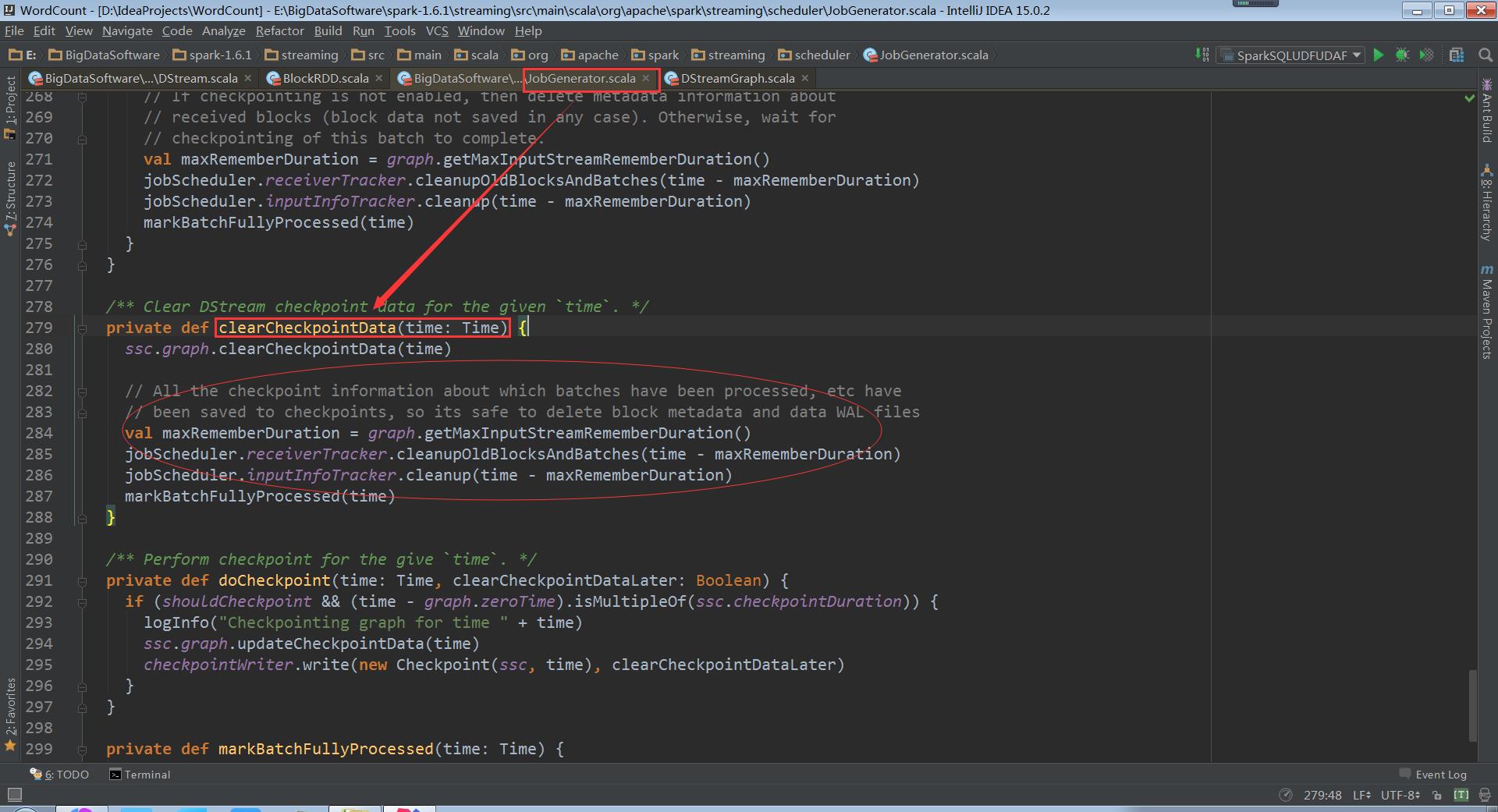Open the Structure tool window
Image resolution: width=1498 pixels, height=812 pixels.
click(10, 198)
